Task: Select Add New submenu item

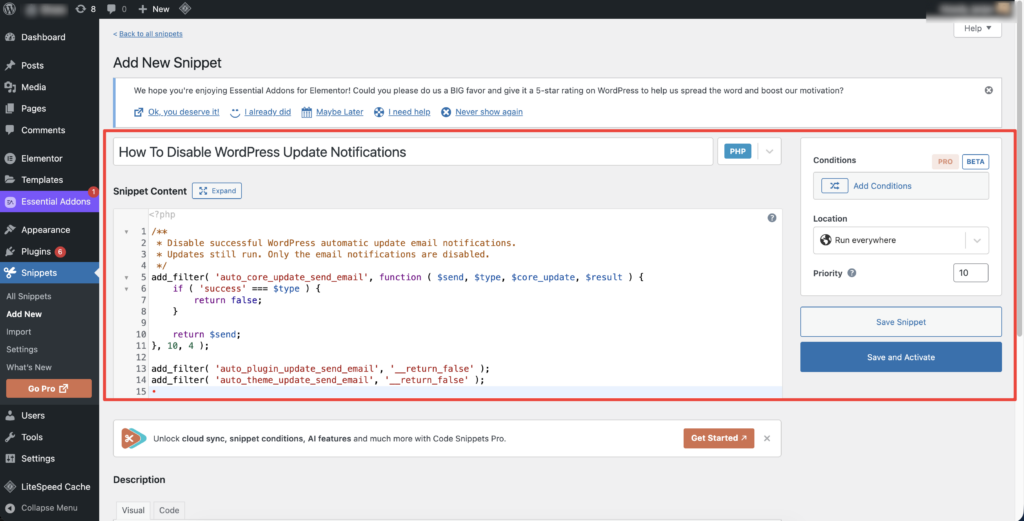Action: [x=24, y=314]
